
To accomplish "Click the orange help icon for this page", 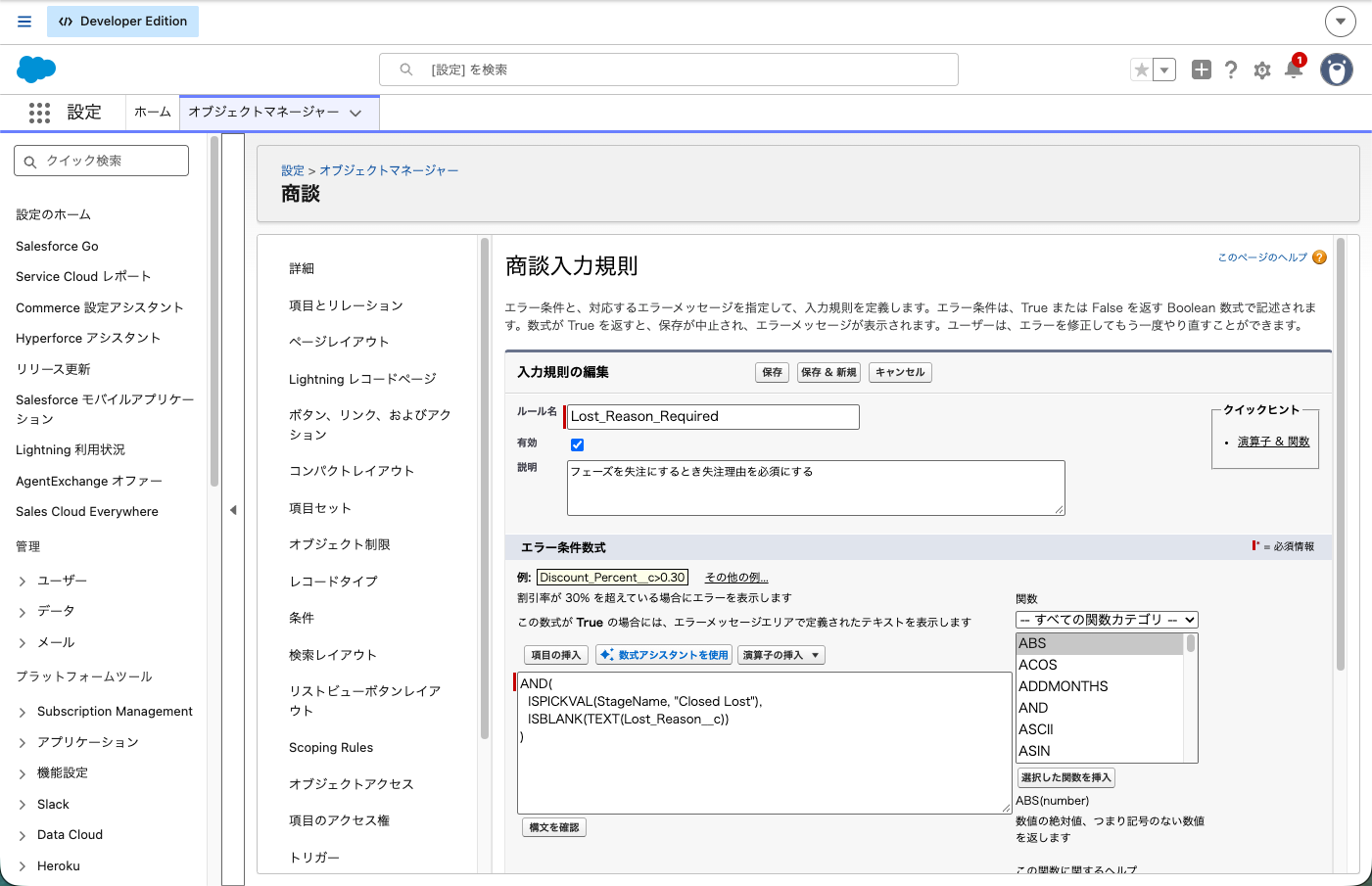I will 1319,257.
